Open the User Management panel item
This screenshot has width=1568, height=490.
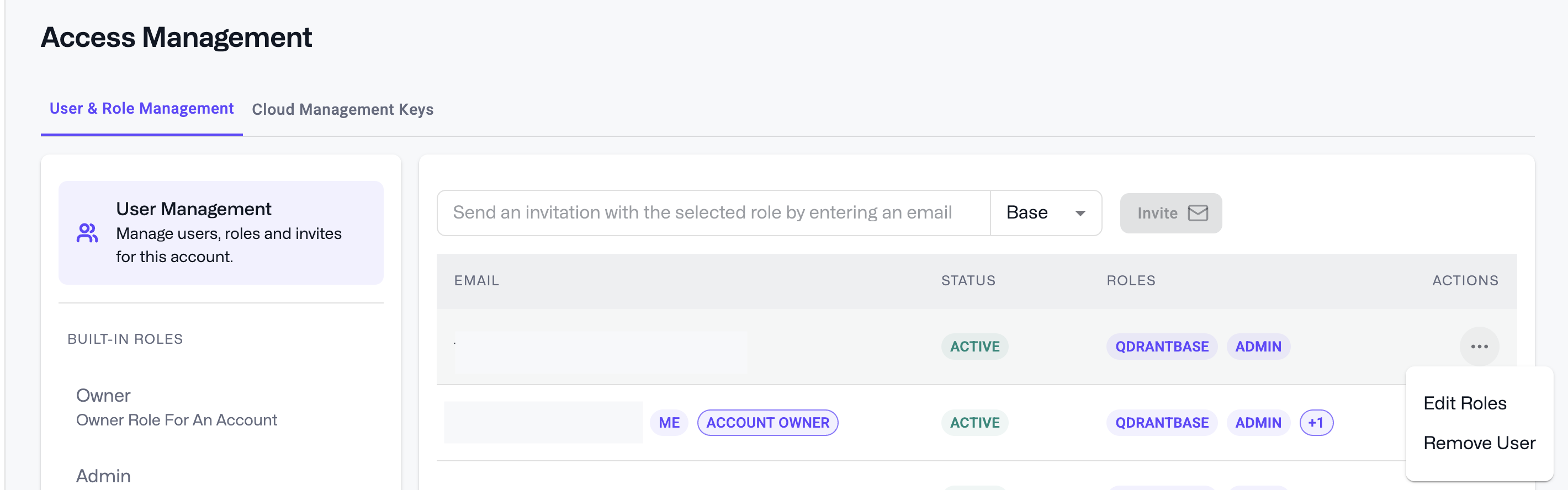220,232
